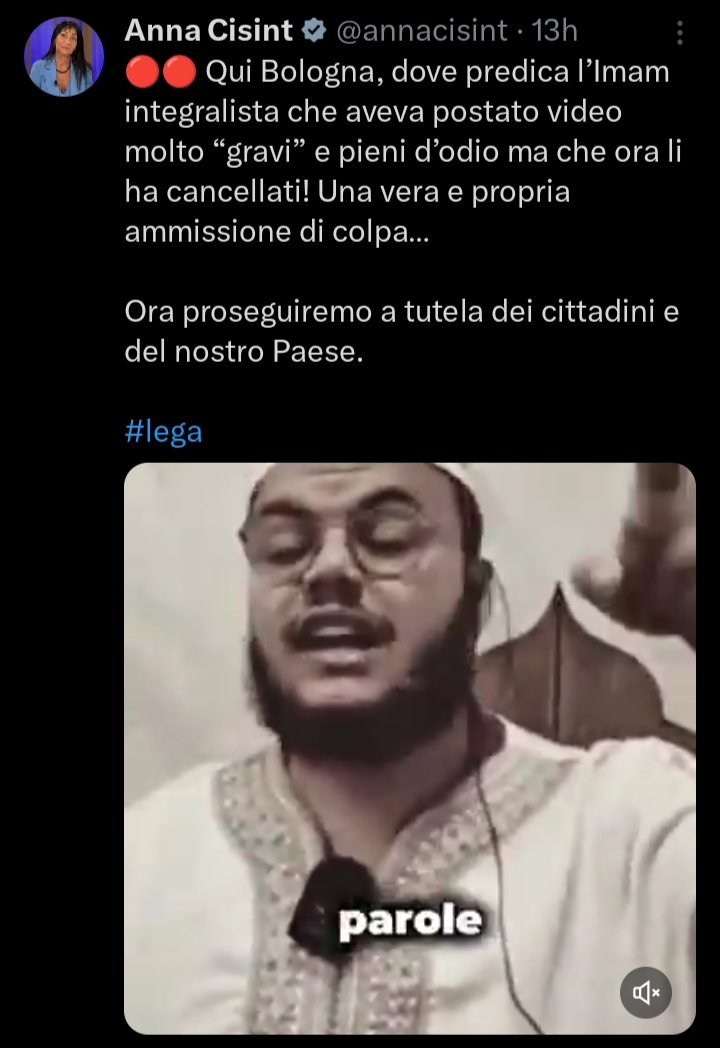
Task: Select the line "Ora proseguiremo a tutela"
Action: click(402, 312)
